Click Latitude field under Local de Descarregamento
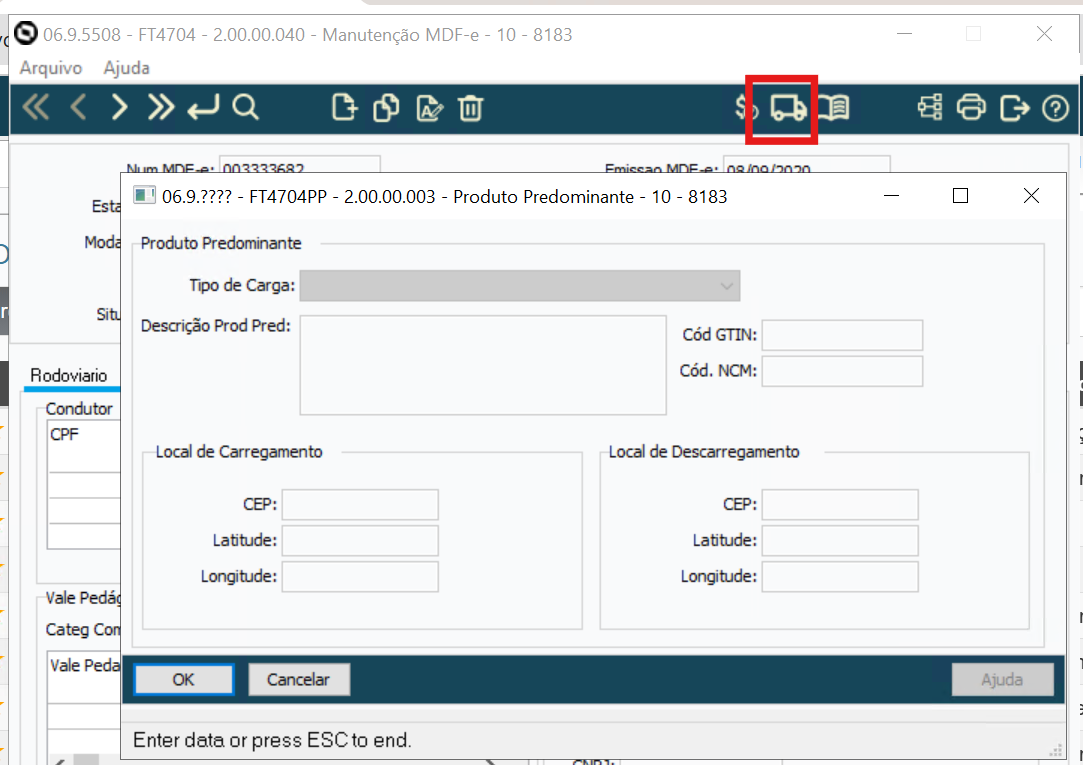Image resolution: width=1083 pixels, height=765 pixels. 840,541
